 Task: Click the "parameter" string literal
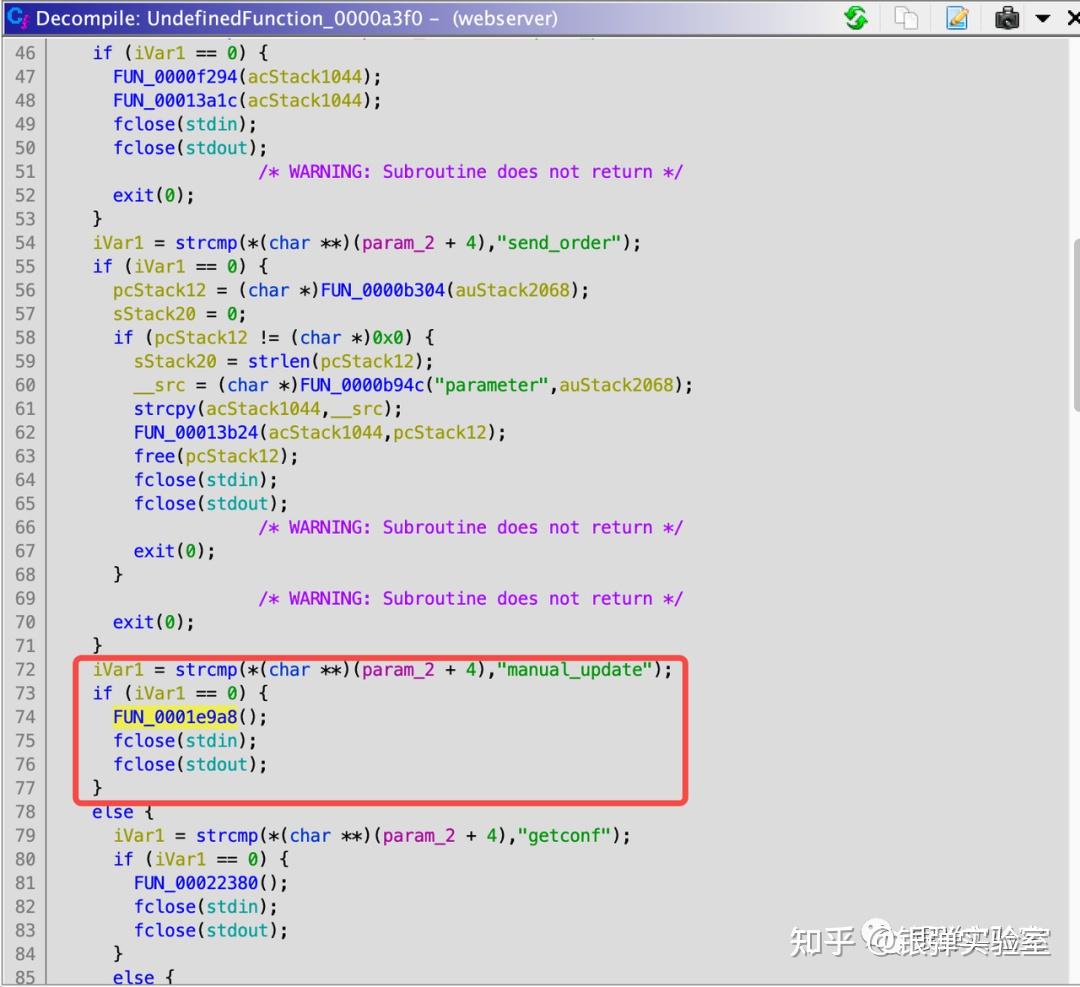click(491, 385)
